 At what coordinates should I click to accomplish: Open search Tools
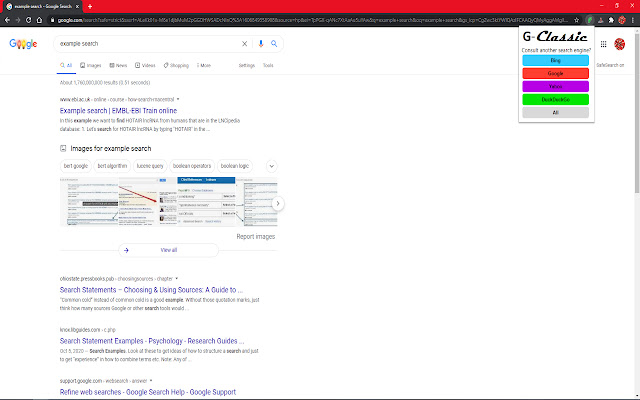pyautogui.click(x=268, y=65)
